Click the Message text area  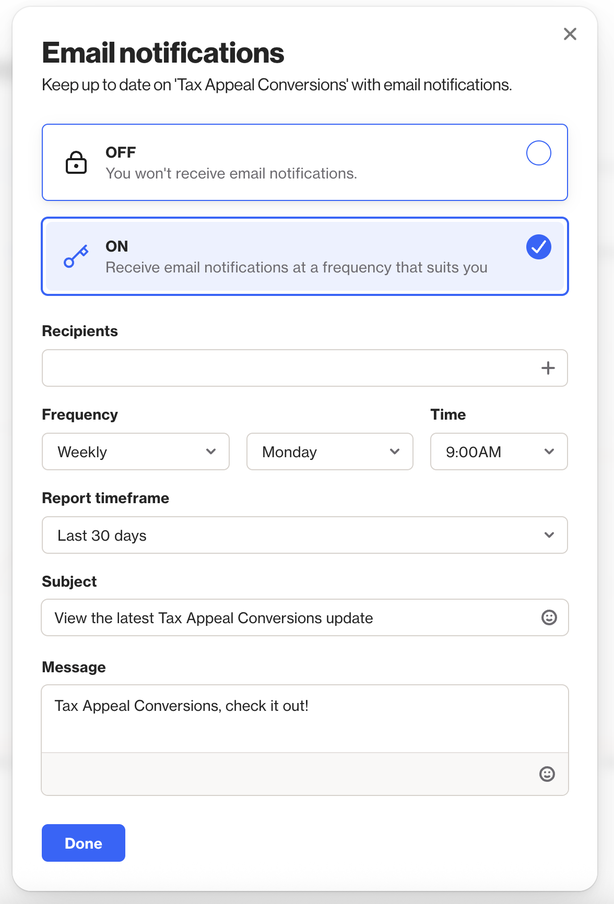click(304, 719)
